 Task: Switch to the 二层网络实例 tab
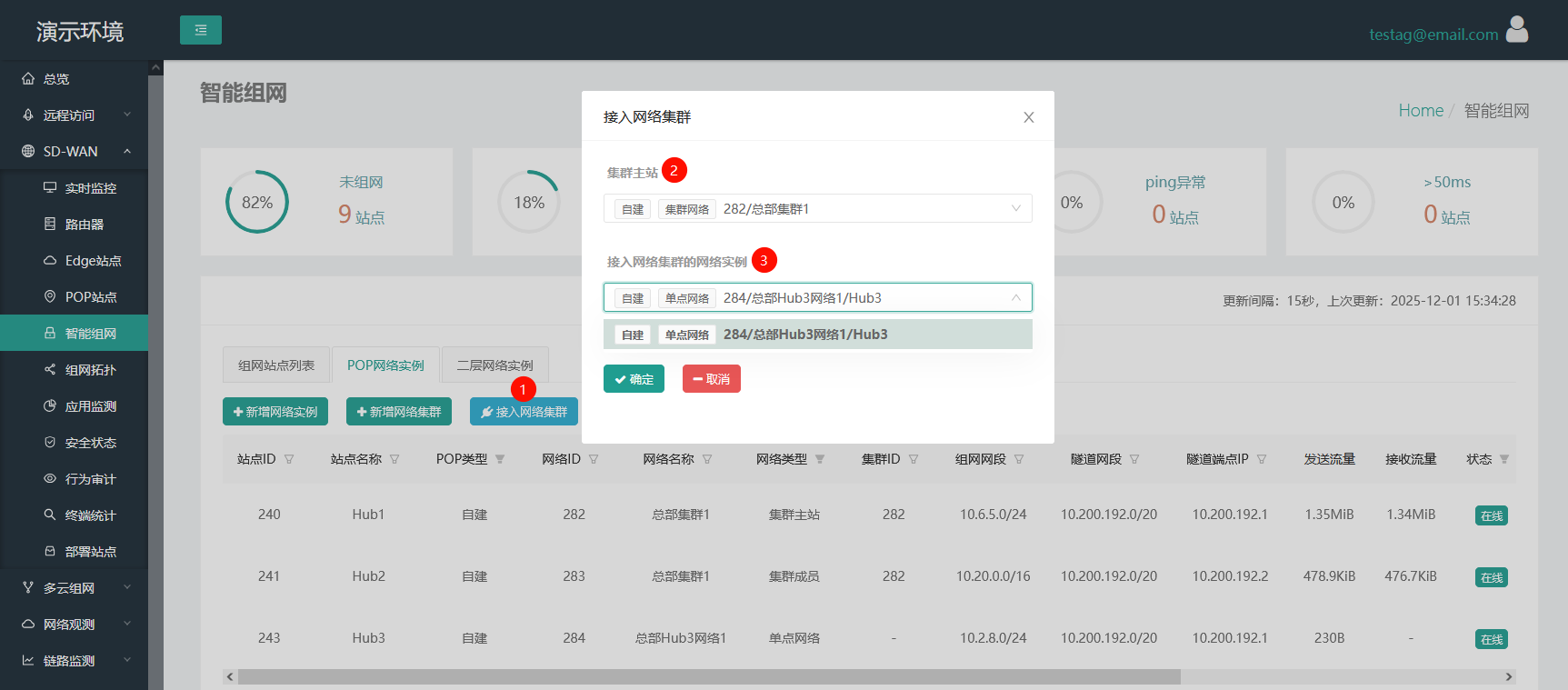[494, 365]
